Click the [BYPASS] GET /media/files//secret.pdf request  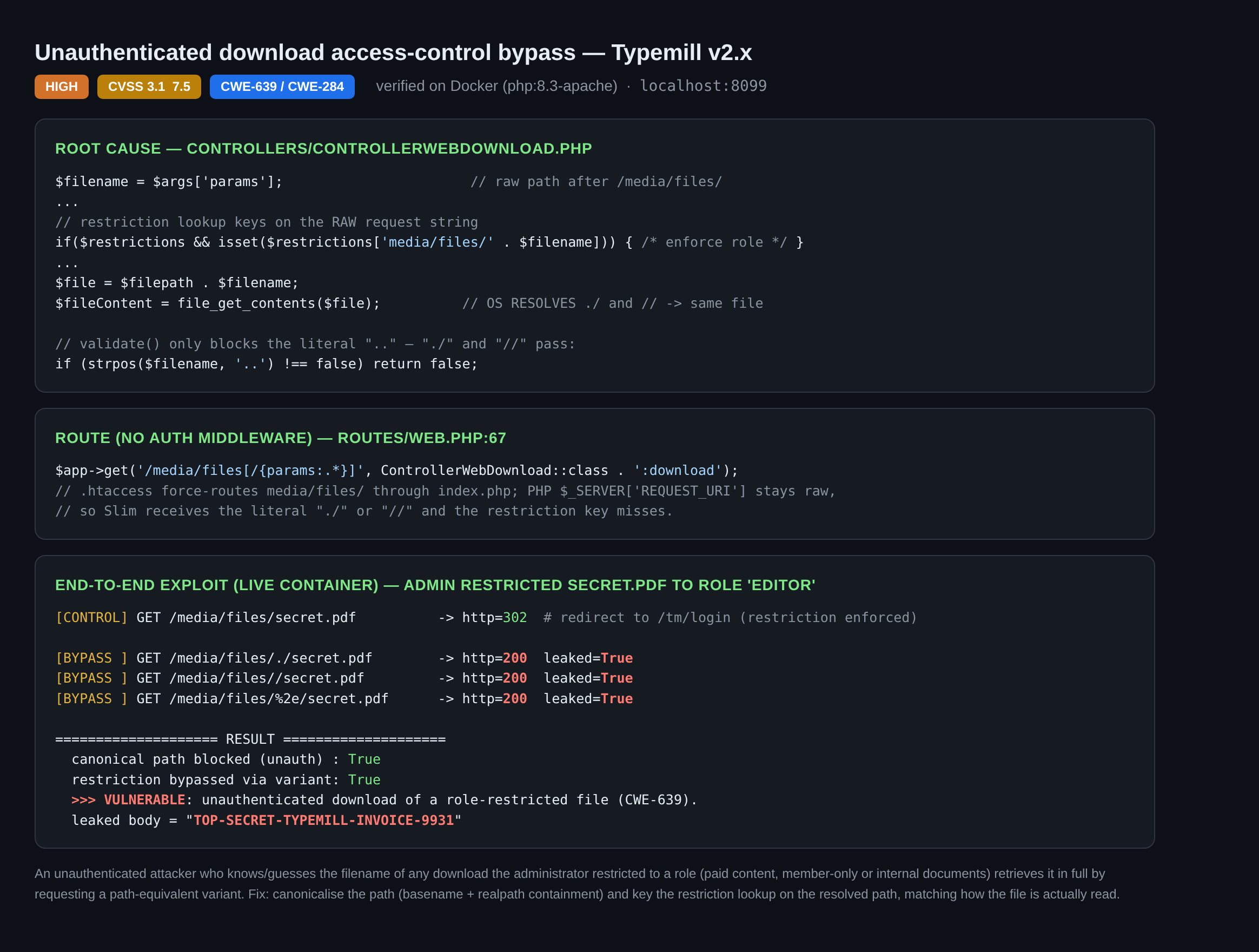point(210,679)
